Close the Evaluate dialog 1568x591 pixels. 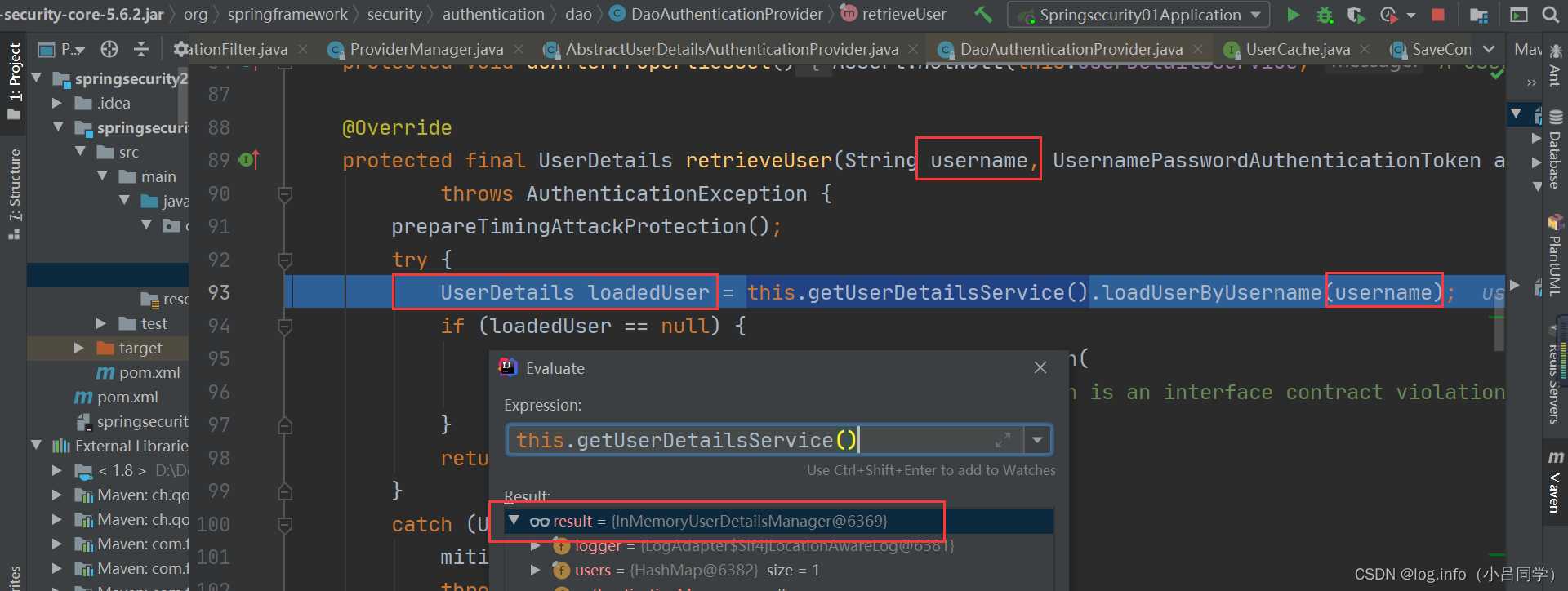(x=1040, y=367)
